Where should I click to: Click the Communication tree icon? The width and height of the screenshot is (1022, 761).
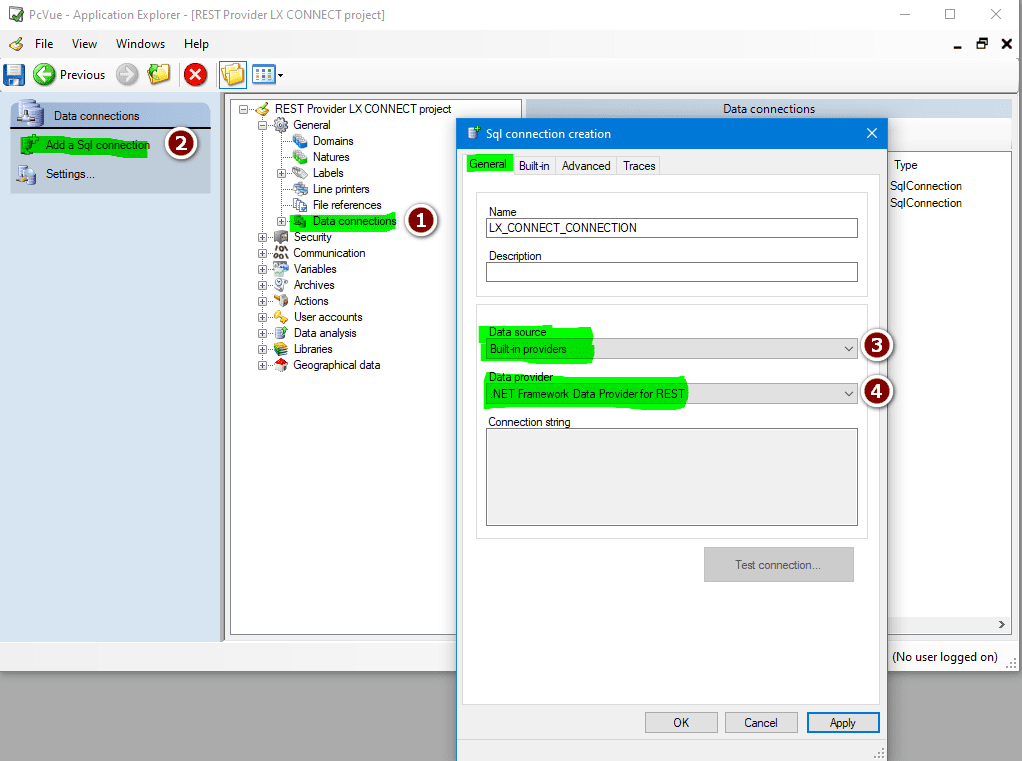click(281, 253)
